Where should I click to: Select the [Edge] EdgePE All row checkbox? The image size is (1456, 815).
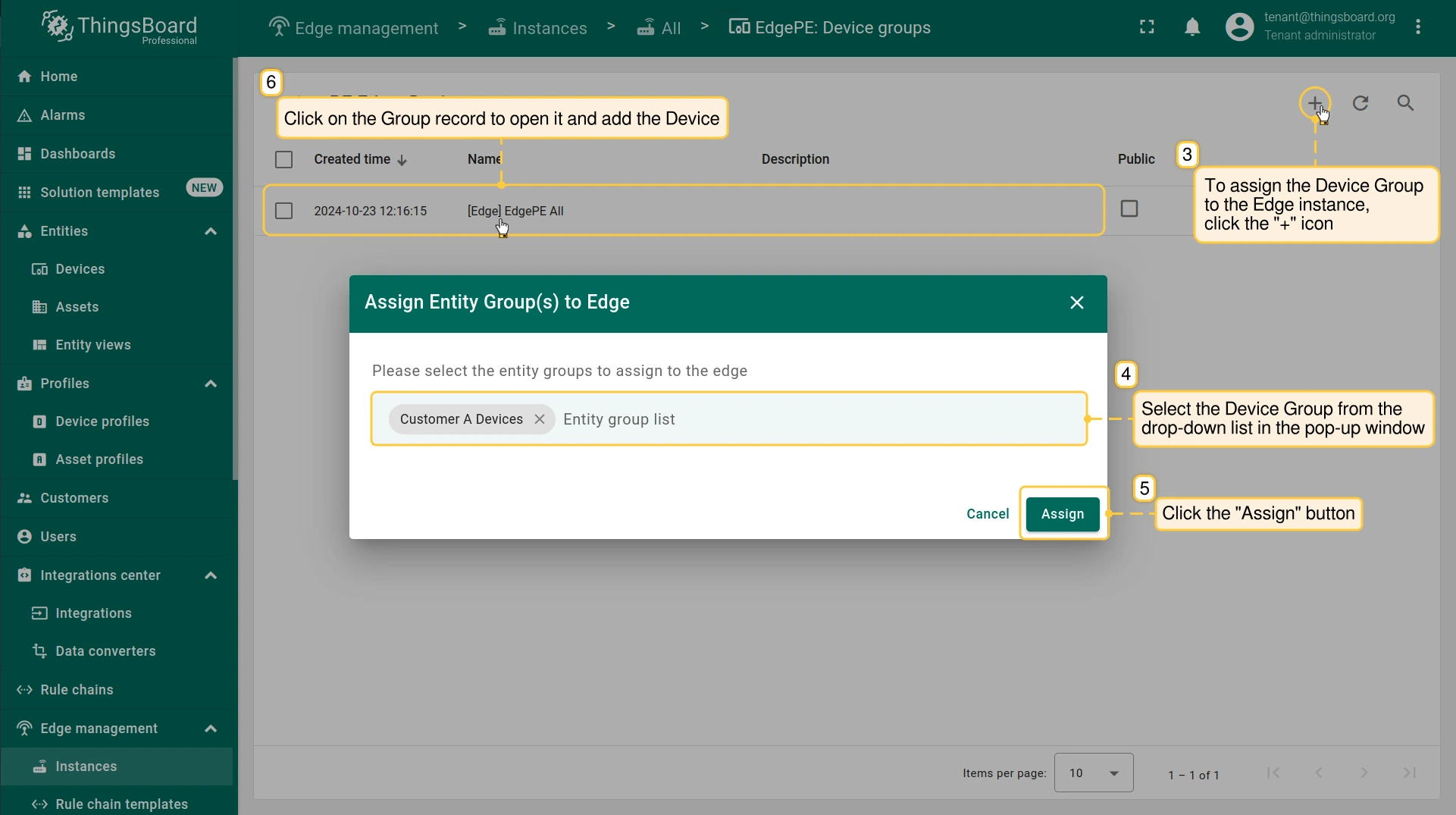tap(283, 211)
